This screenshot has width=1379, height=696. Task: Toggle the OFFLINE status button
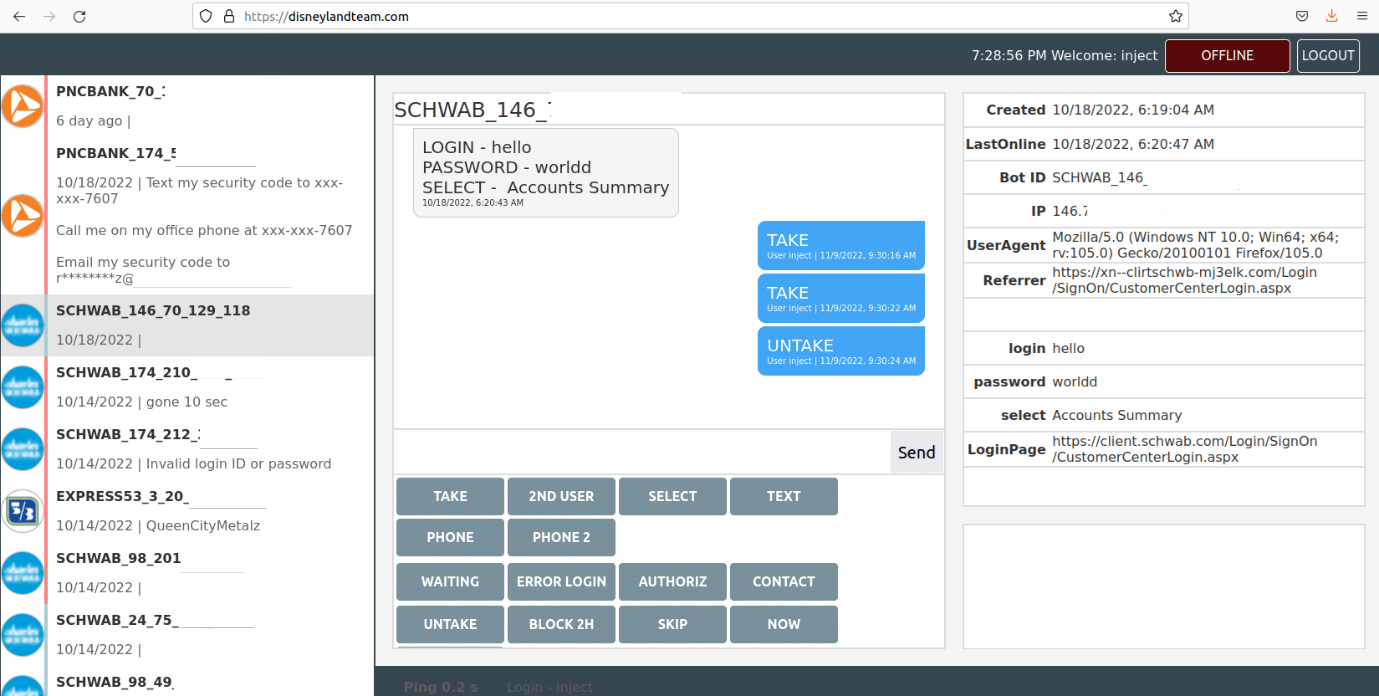pos(1227,56)
